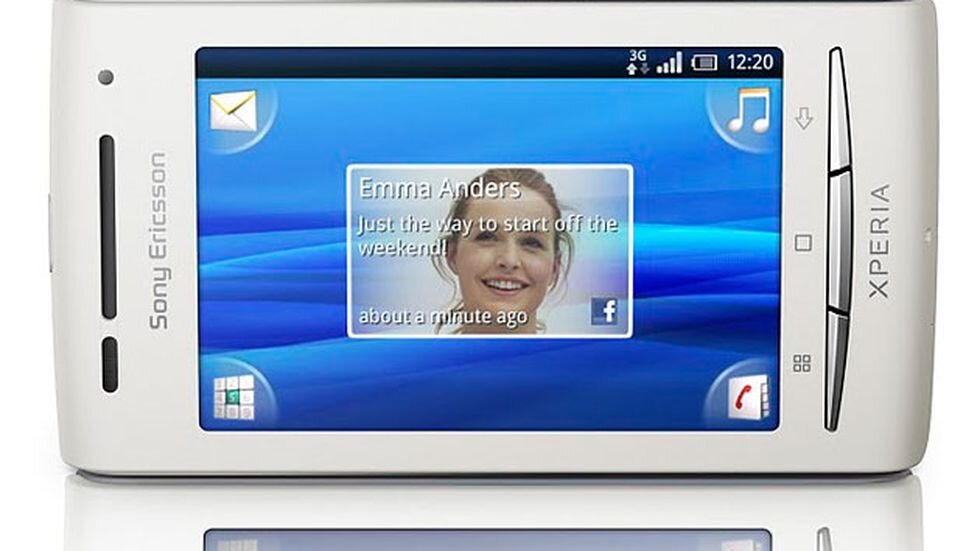
Task: Click the XPERIA logo text
Action: [x=879, y=241]
